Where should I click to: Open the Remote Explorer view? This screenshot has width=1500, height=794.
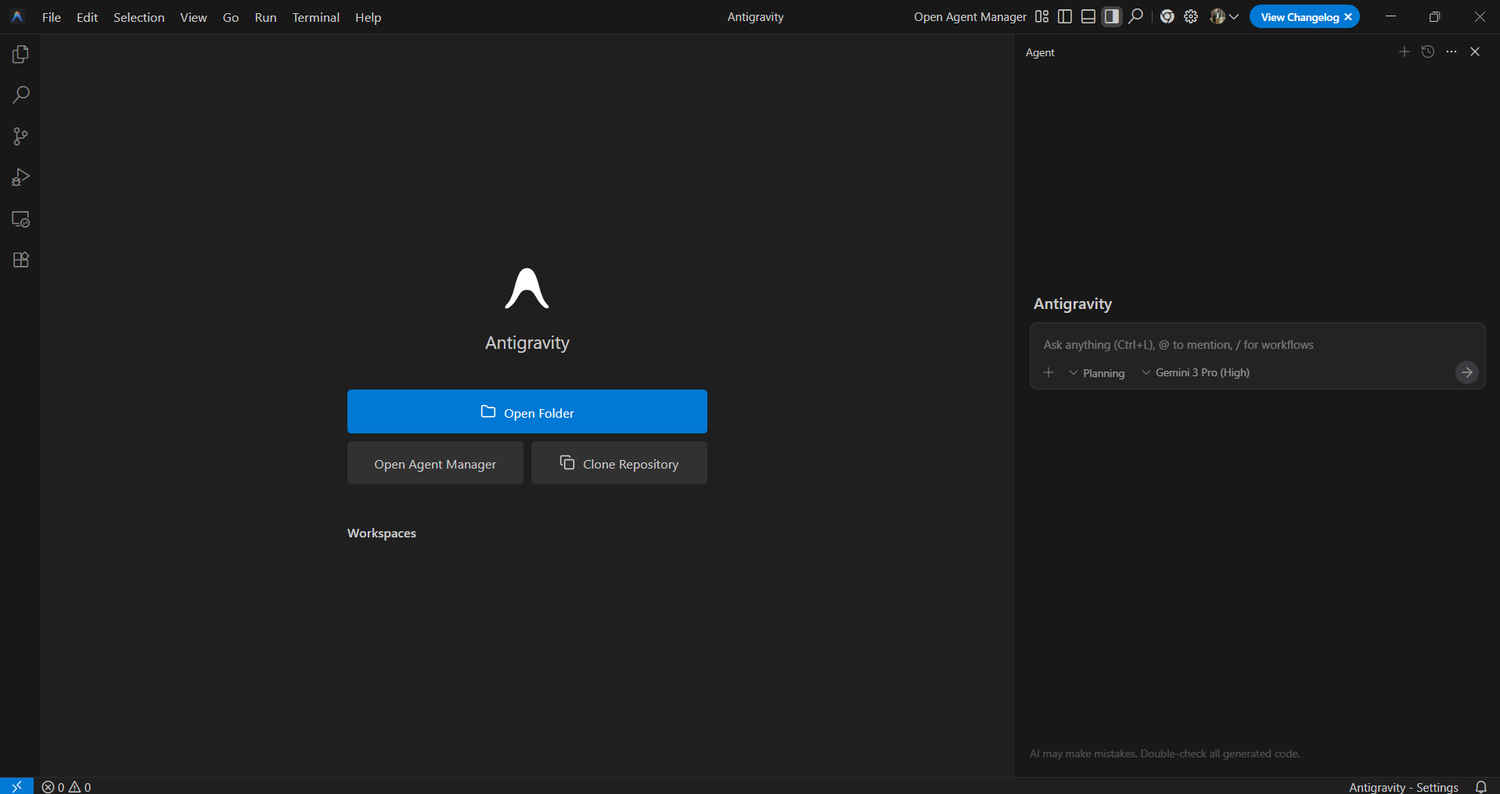click(x=20, y=219)
